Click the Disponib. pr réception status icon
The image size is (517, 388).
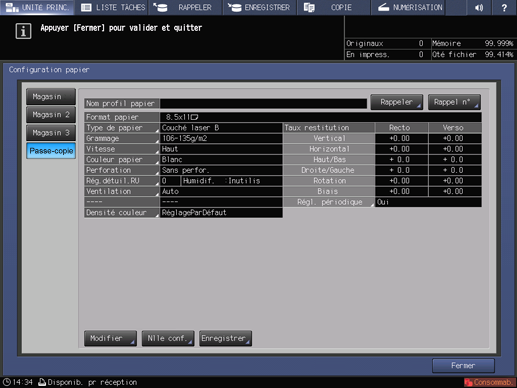pyautogui.click(x=42, y=382)
